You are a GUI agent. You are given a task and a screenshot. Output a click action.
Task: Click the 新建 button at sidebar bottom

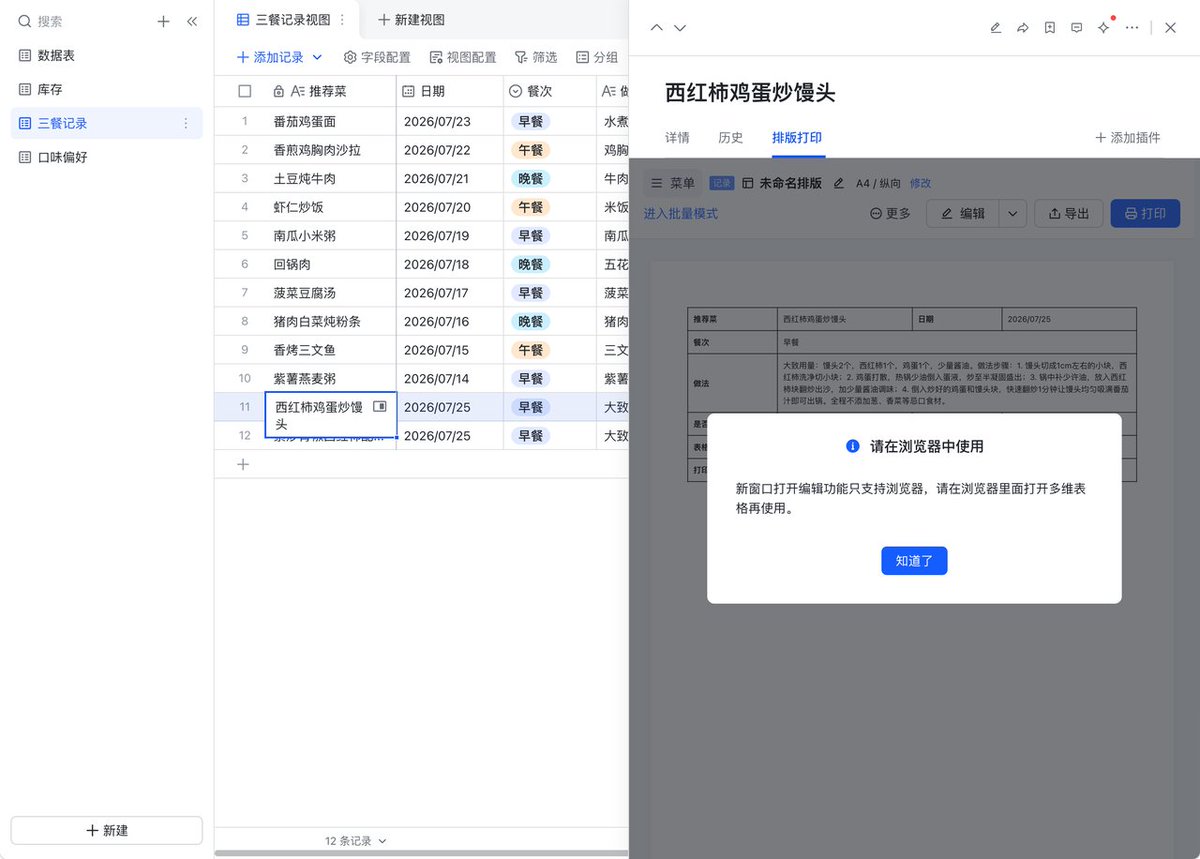pos(107,830)
